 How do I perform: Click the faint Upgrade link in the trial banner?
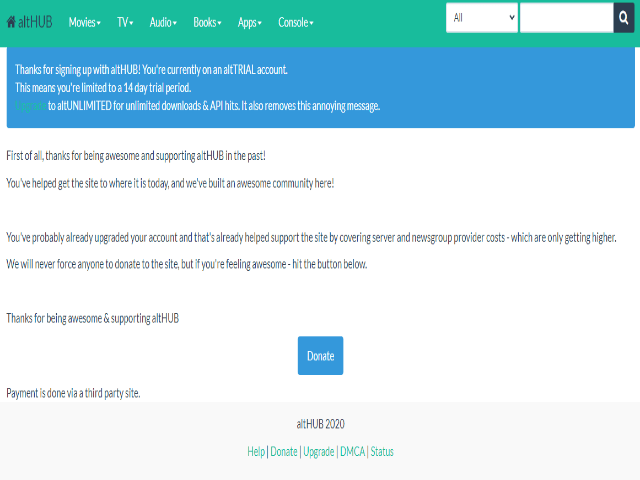click(30, 105)
